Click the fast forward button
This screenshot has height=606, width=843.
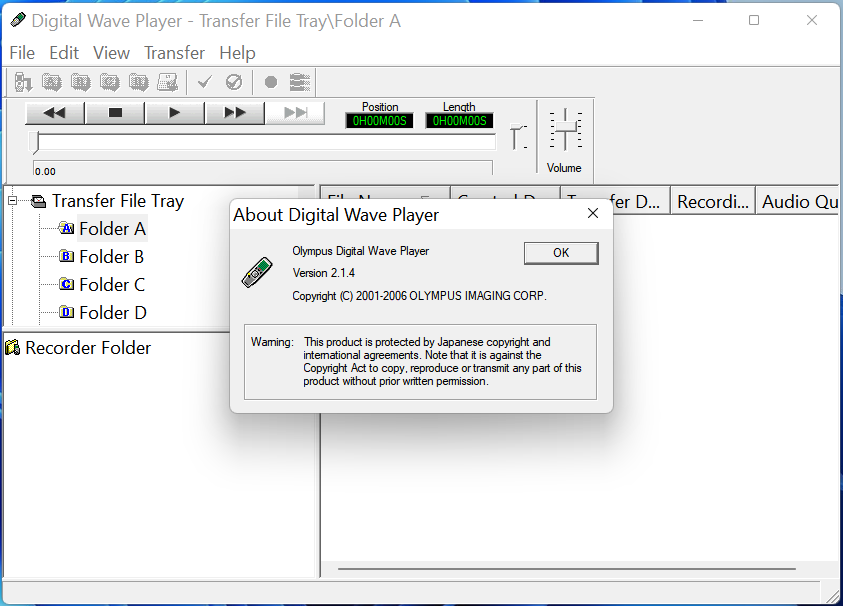coord(235,113)
